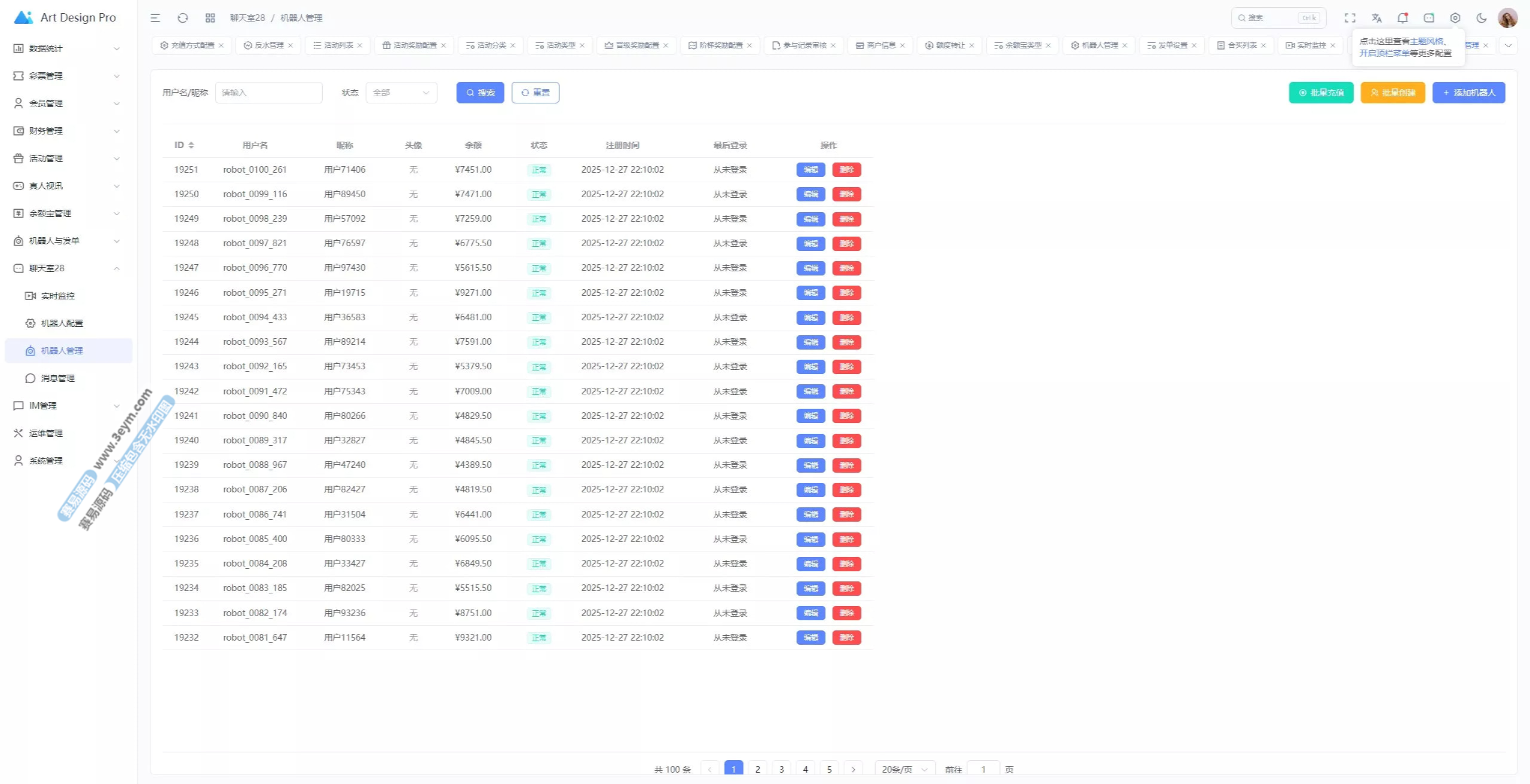Collapse the sidebar with the menu icon

[155, 18]
